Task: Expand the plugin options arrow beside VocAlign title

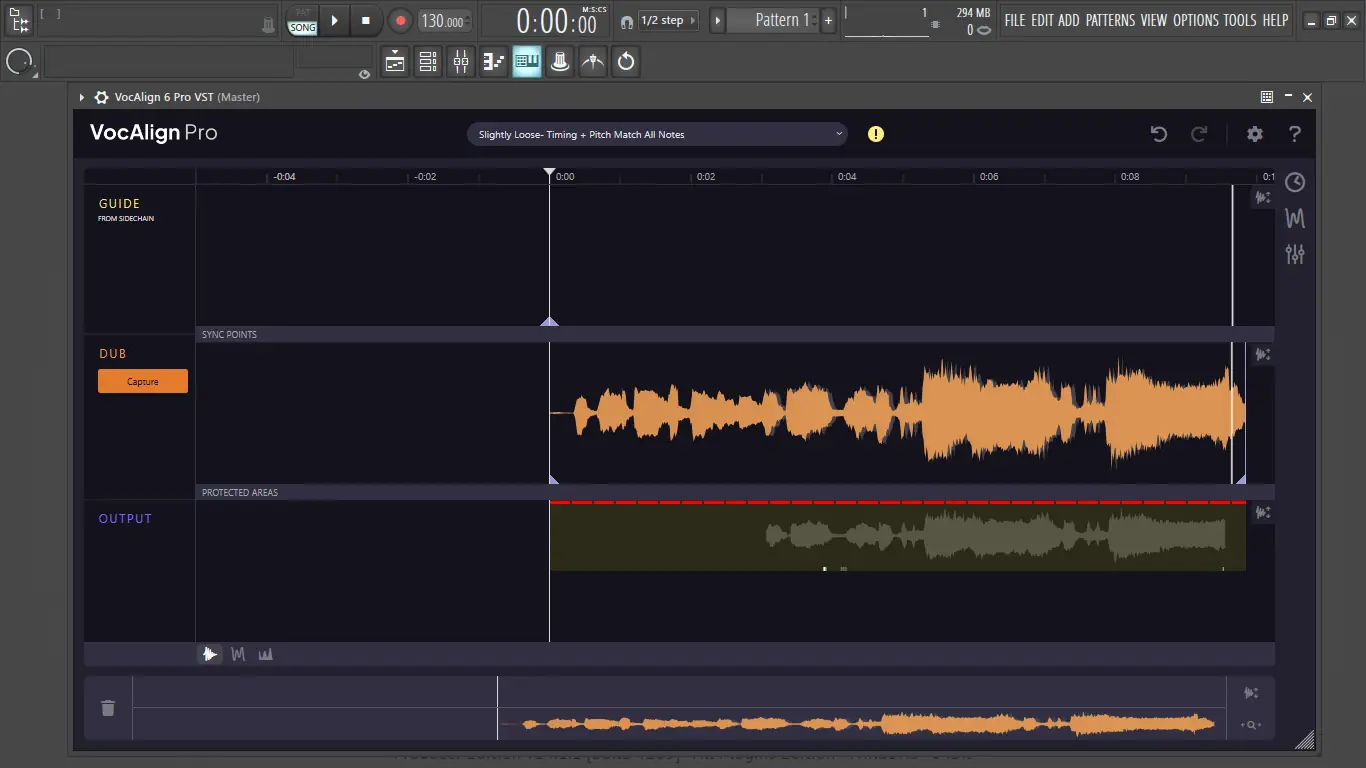Action: click(82, 97)
